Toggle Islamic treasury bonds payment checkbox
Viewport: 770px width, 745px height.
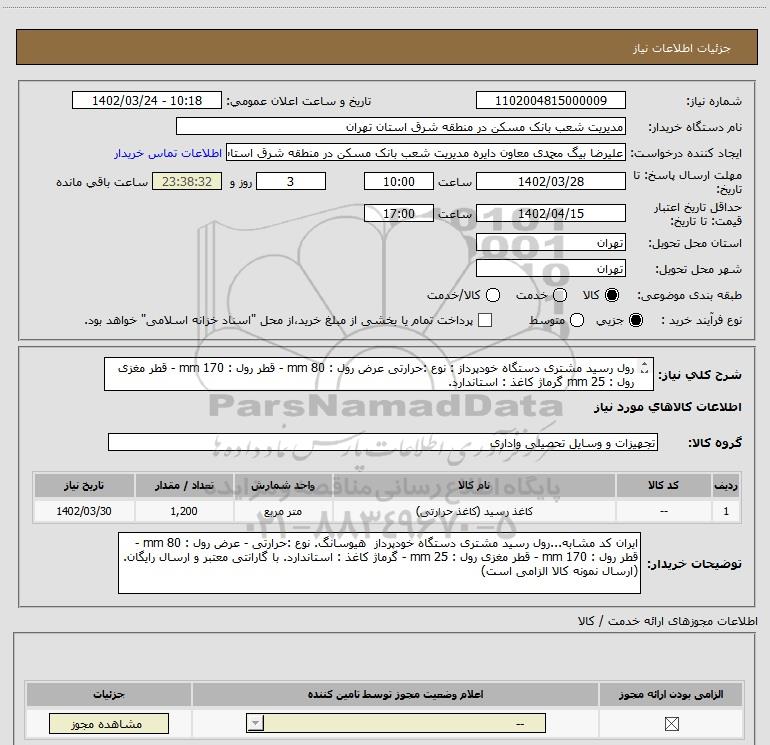pos(485,320)
